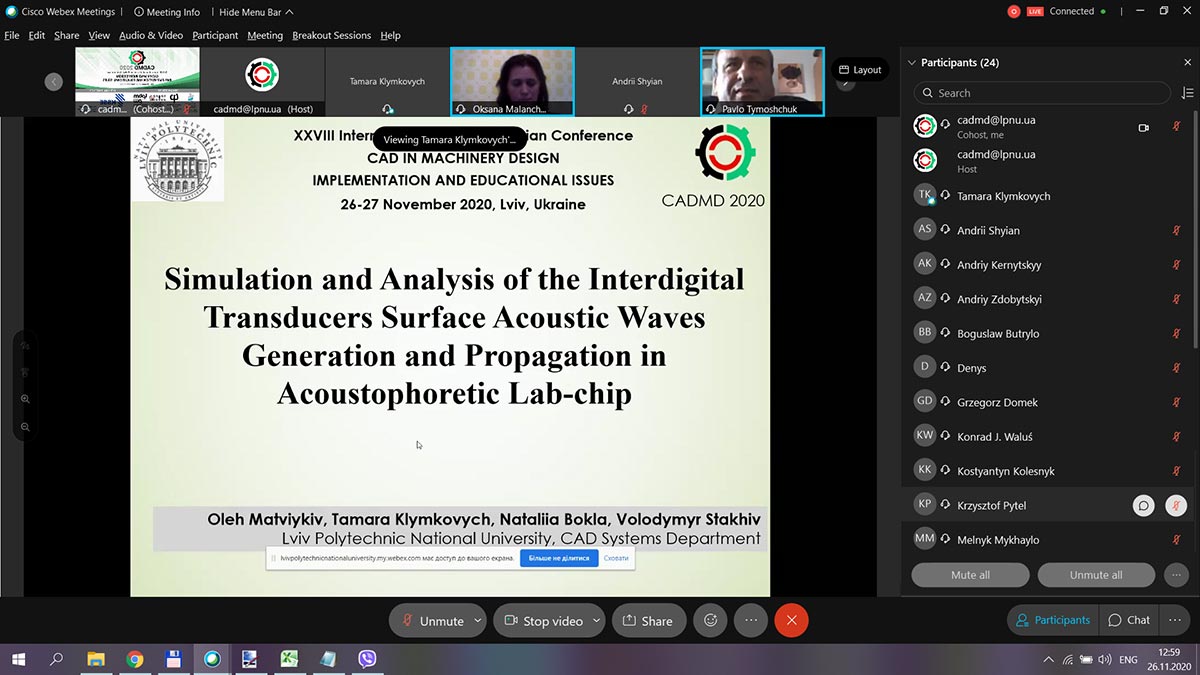
Task: Click the Layout button
Action: (x=860, y=70)
